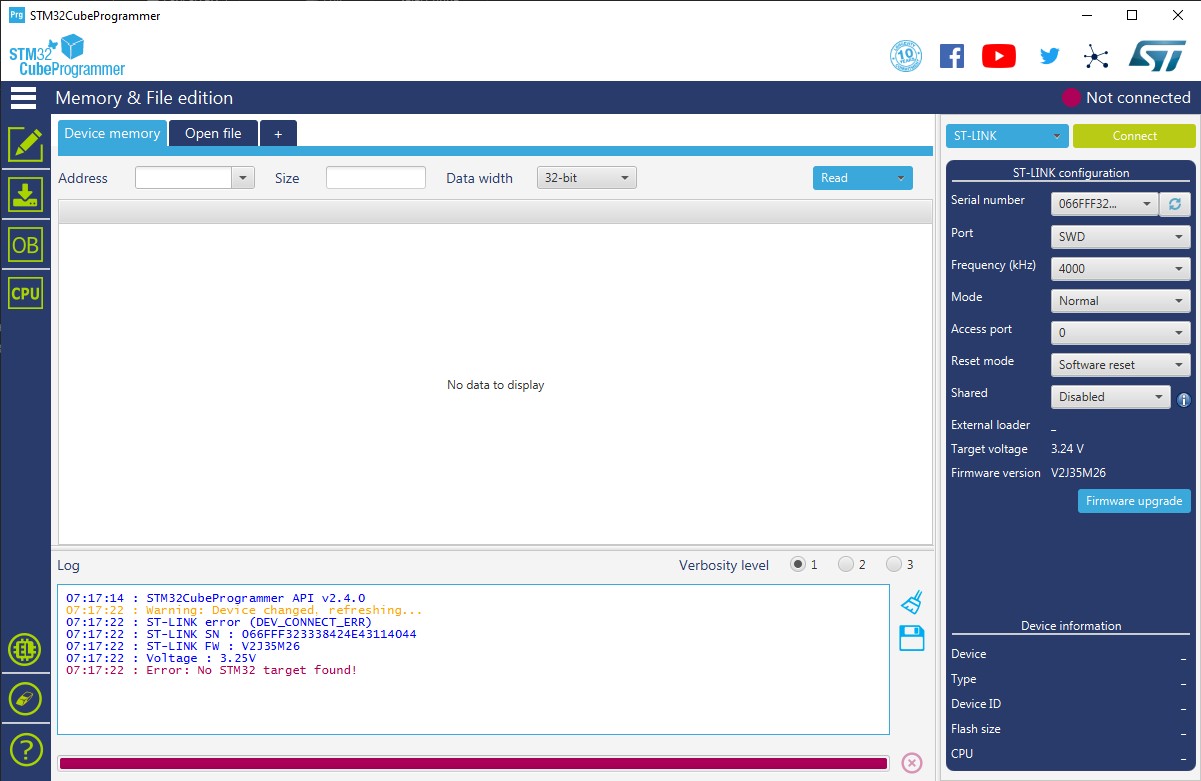Click log line 'STM32CubeProgrammer API v2.4.0'
The height and width of the screenshot is (781, 1201).
tap(216, 598)
